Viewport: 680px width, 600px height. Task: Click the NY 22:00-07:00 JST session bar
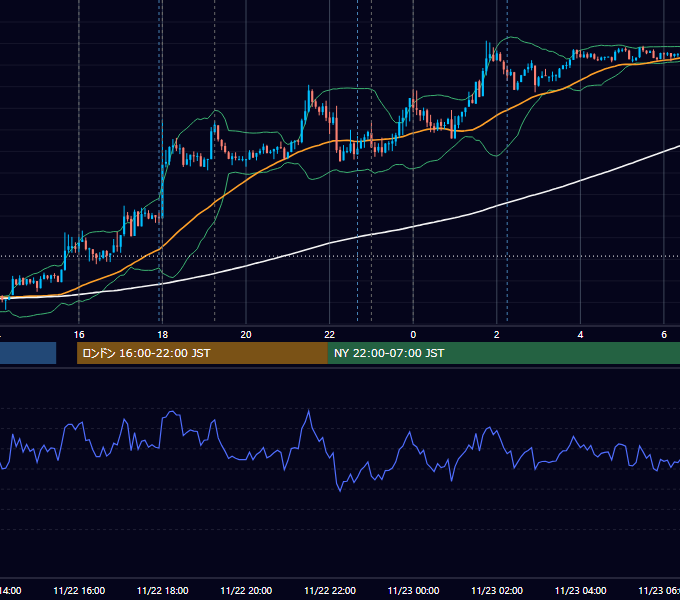click(x=503, y=353)
